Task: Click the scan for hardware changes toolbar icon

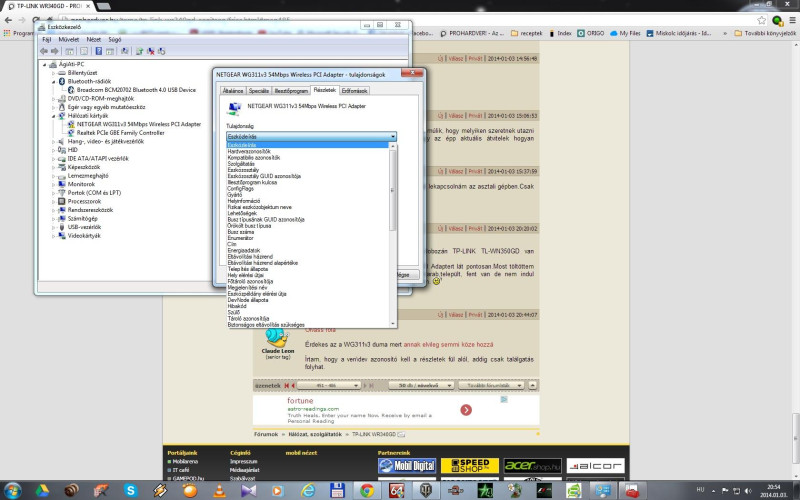Action: 124,51
